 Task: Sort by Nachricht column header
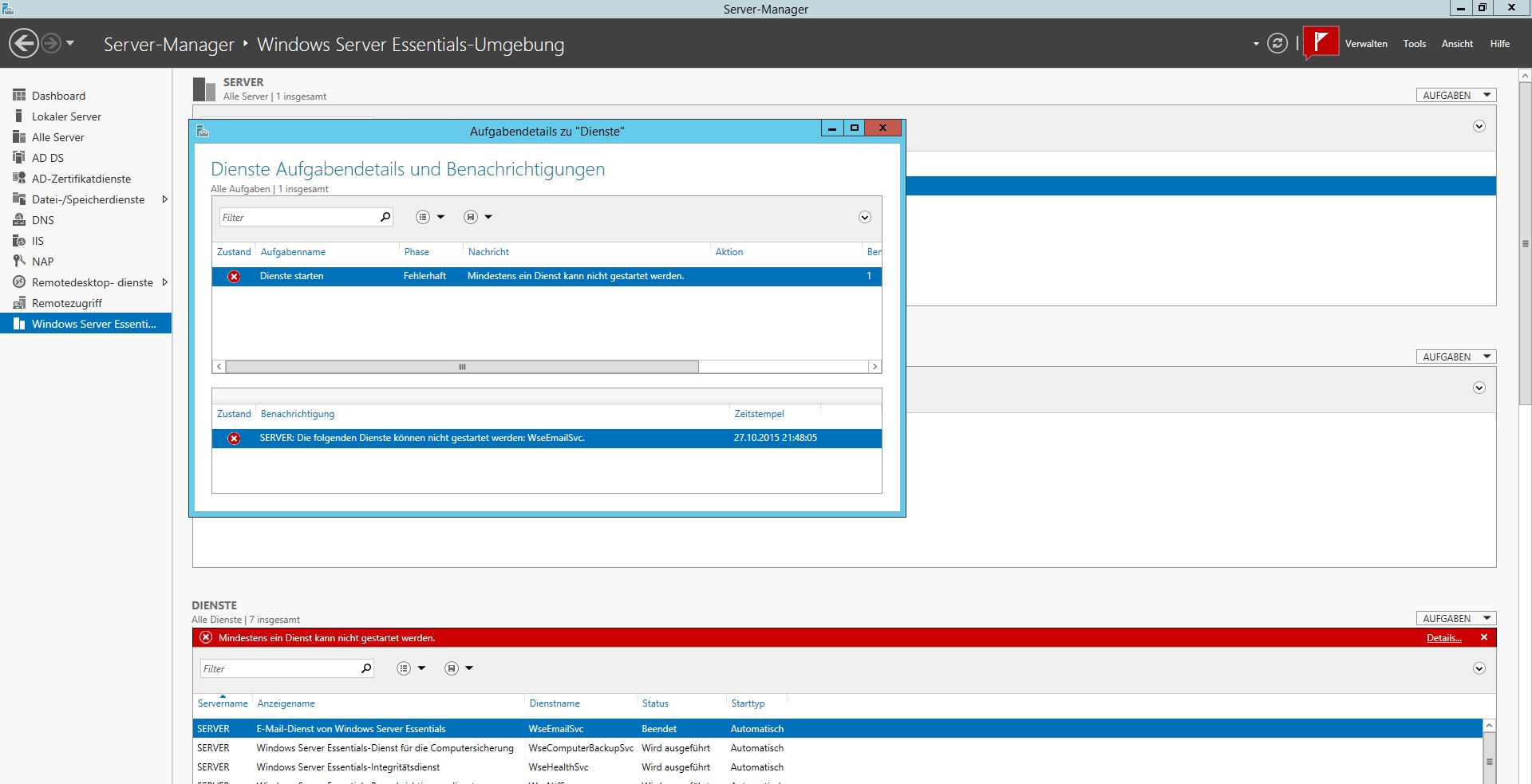click(x=488, y=252)
